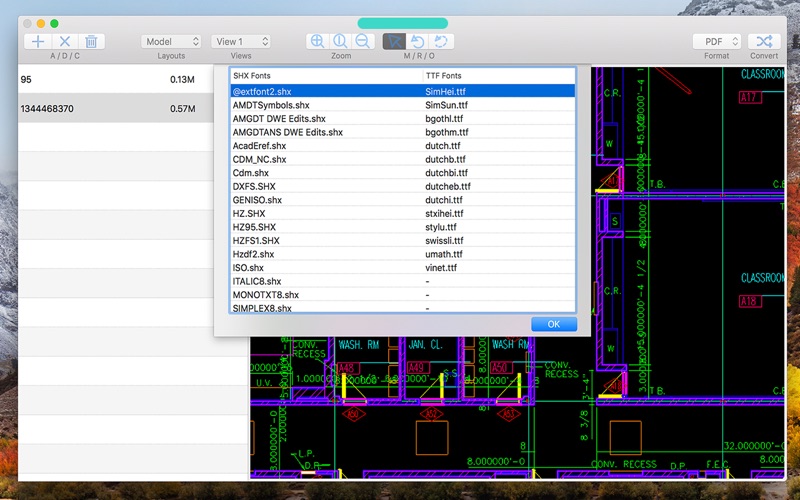Click the Add file plus icon
This screenshot has height=500, width=800.
(x=38, y=41)
